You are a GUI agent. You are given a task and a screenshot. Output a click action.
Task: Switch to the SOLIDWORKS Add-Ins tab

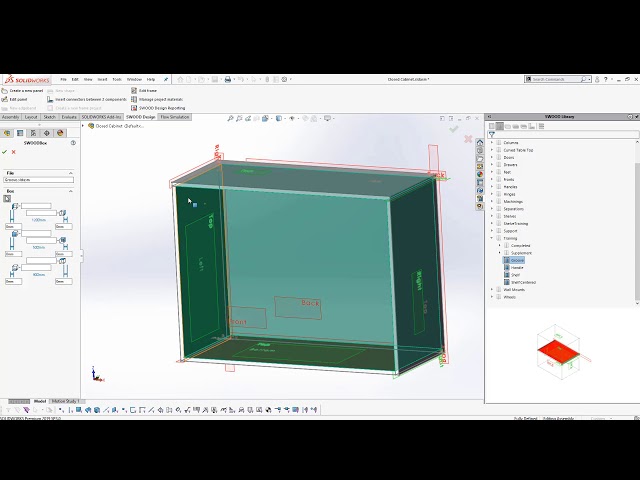click(102, 117)
